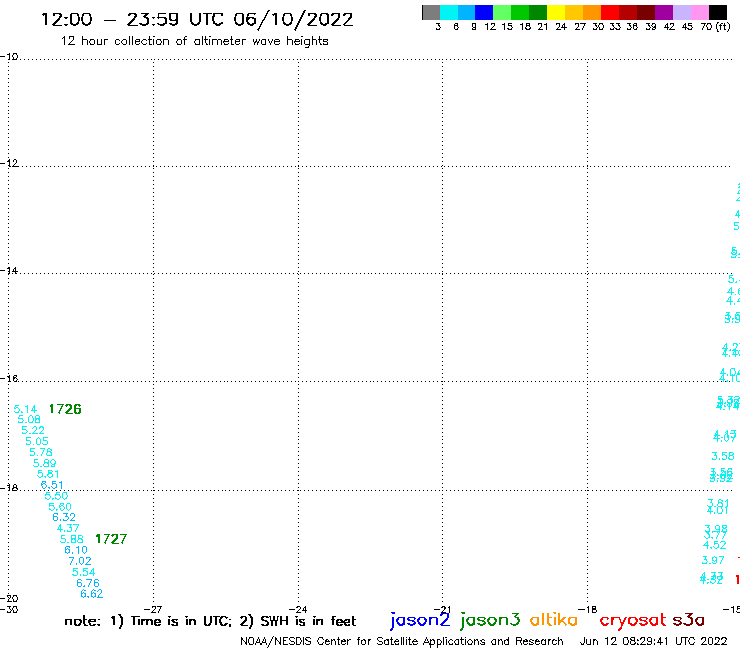Image resolution: width=740 pixels, height=650 pixels.
Task: Click the wave height '4.37'
Action: tap(68, 528)
